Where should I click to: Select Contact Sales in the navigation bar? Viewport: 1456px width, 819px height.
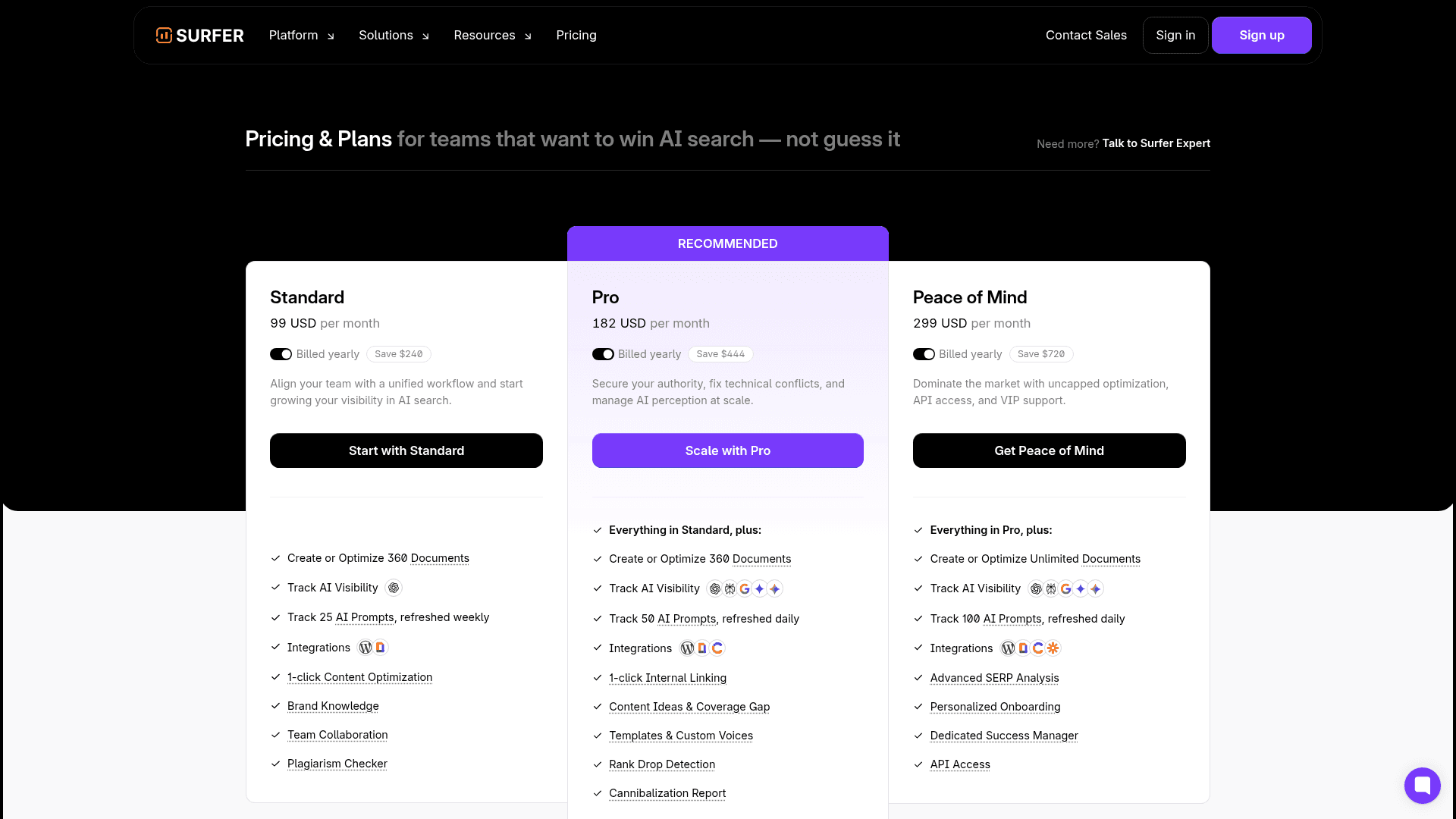pyautogui.click(x=1086, y=35)
